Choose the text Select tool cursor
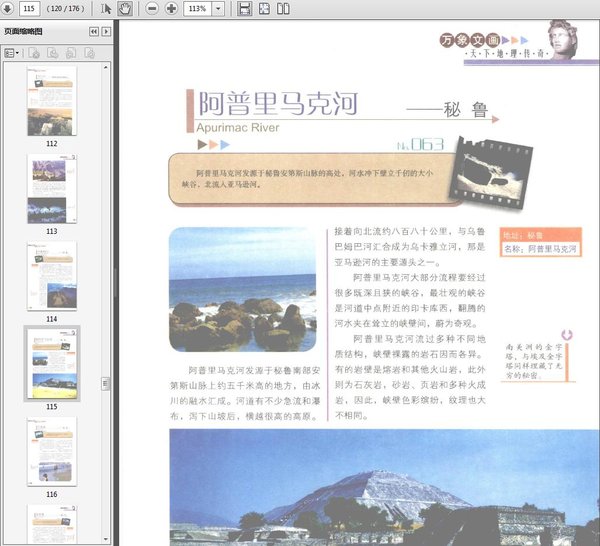The image size is (600, 546). [106, 8]
